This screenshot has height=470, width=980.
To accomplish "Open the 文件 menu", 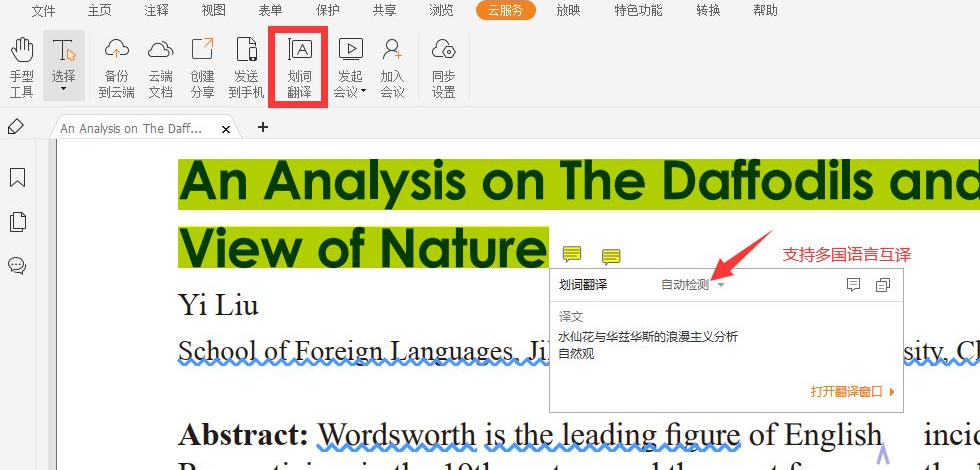I will point(43,10).
